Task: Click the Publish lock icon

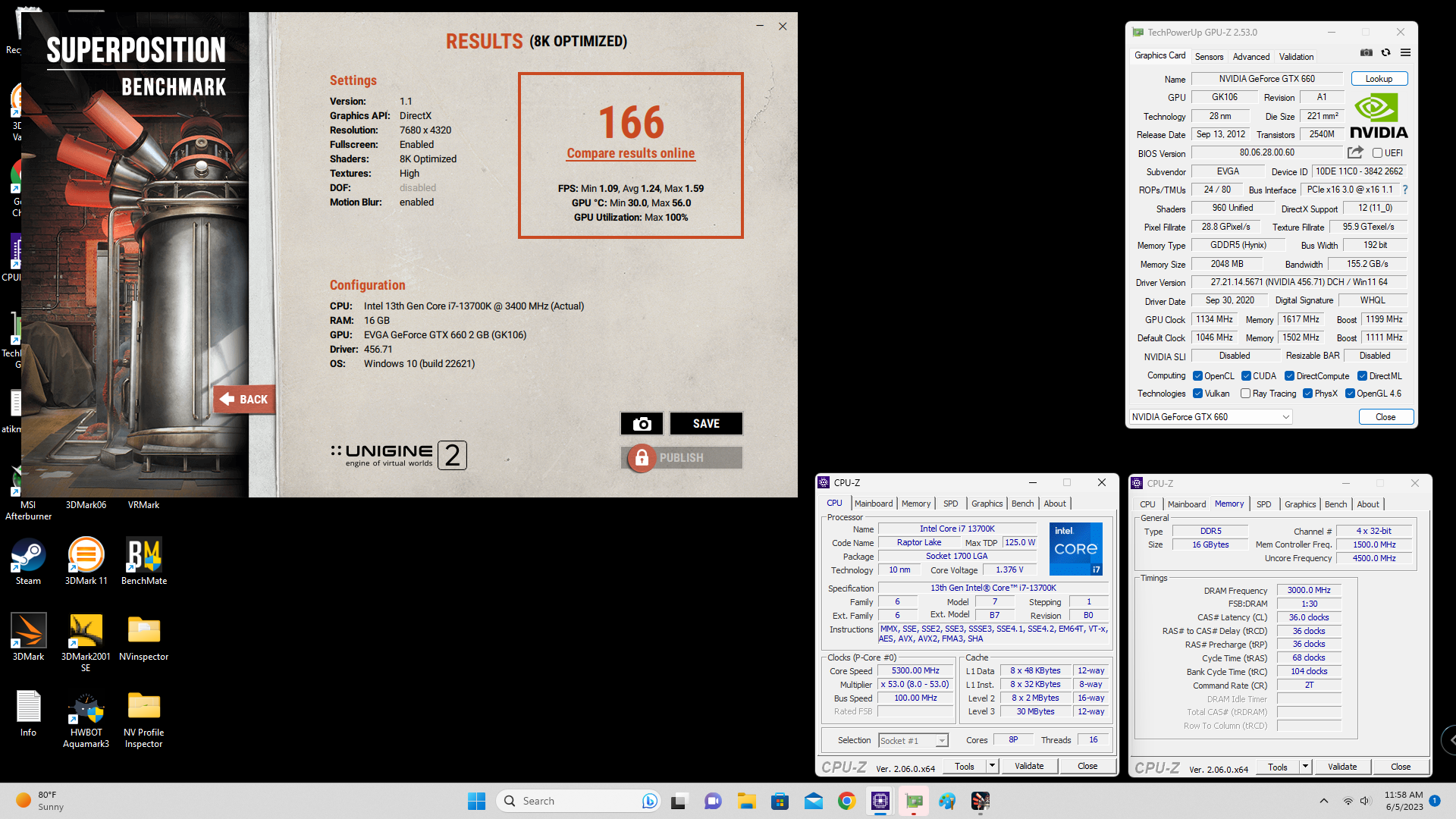Action: pyautogui.click(x=642, y=458)
